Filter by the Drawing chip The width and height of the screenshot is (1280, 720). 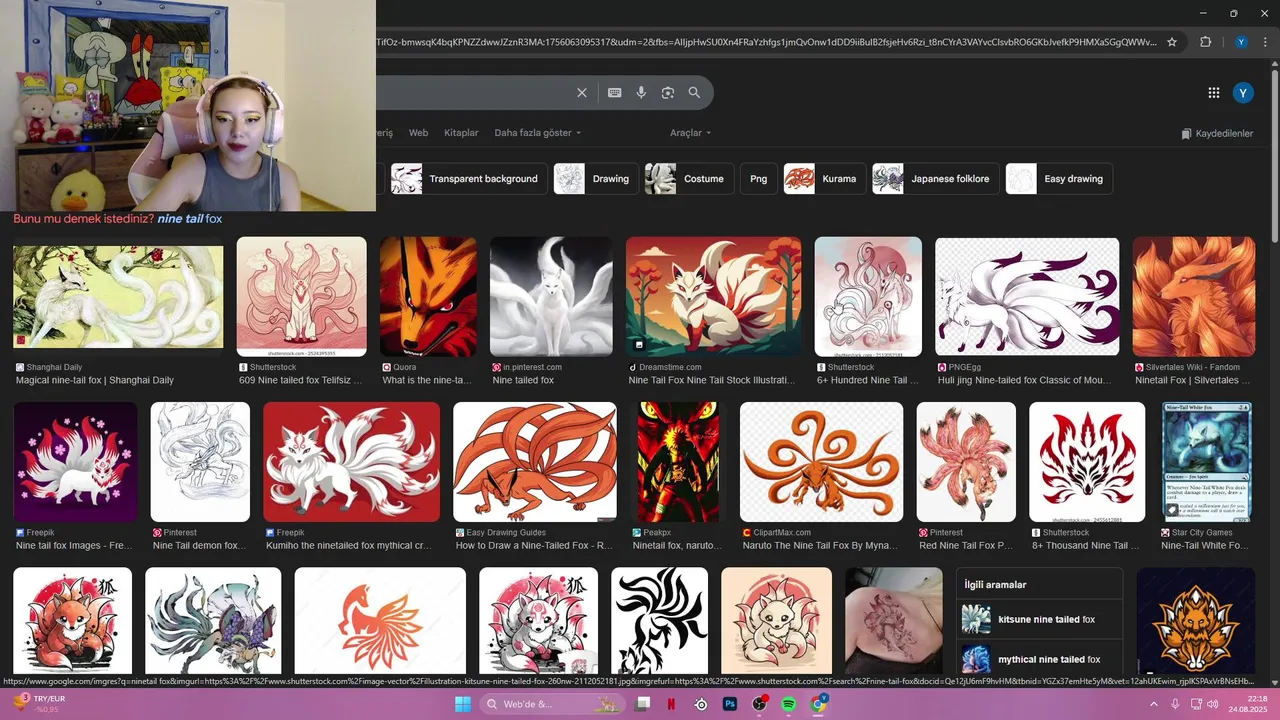pyautogui.click(x=596, y=179)
